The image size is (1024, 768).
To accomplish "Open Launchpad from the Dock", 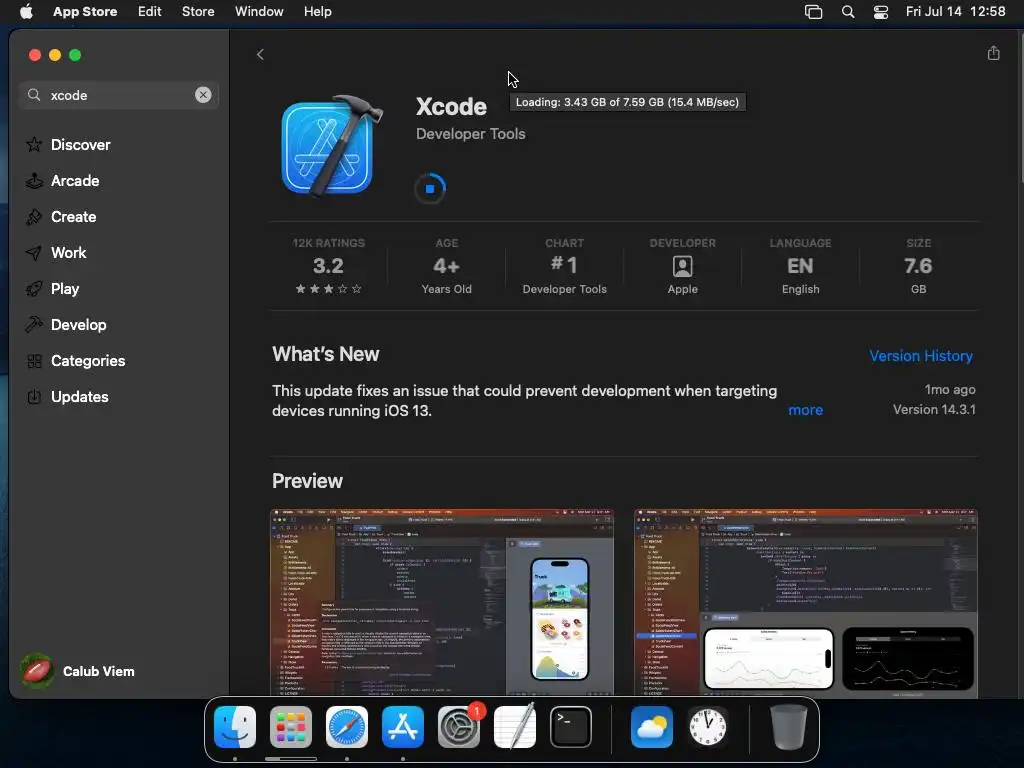I will click(291, 727).
